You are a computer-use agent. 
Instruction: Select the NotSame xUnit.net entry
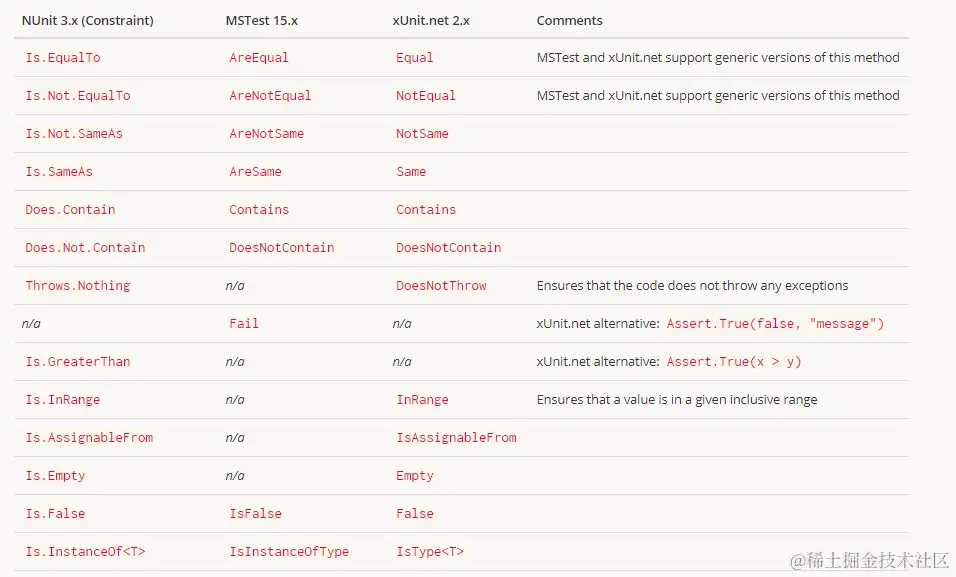[x=422, y=134]
